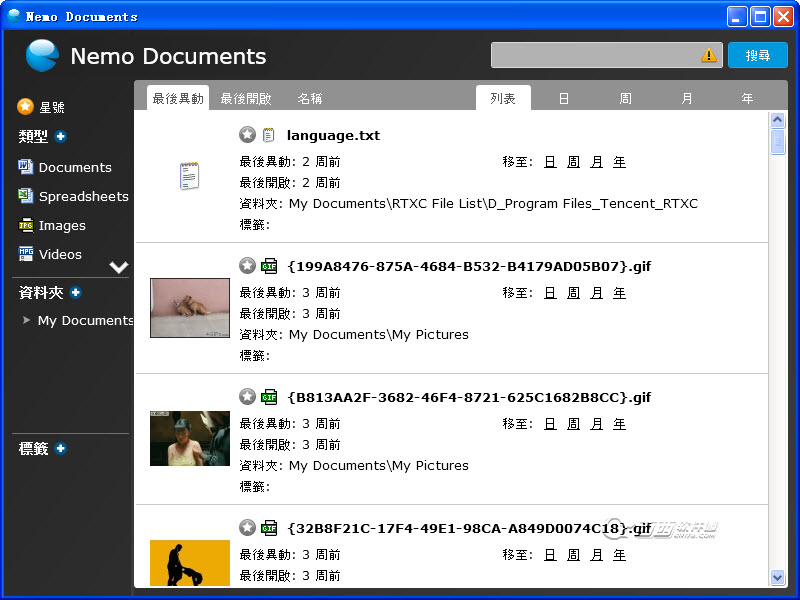The width and height of the screenshot is (800, 600).
Task: Sort by 最後異動 tab
Action: click(x=178, y=98)
